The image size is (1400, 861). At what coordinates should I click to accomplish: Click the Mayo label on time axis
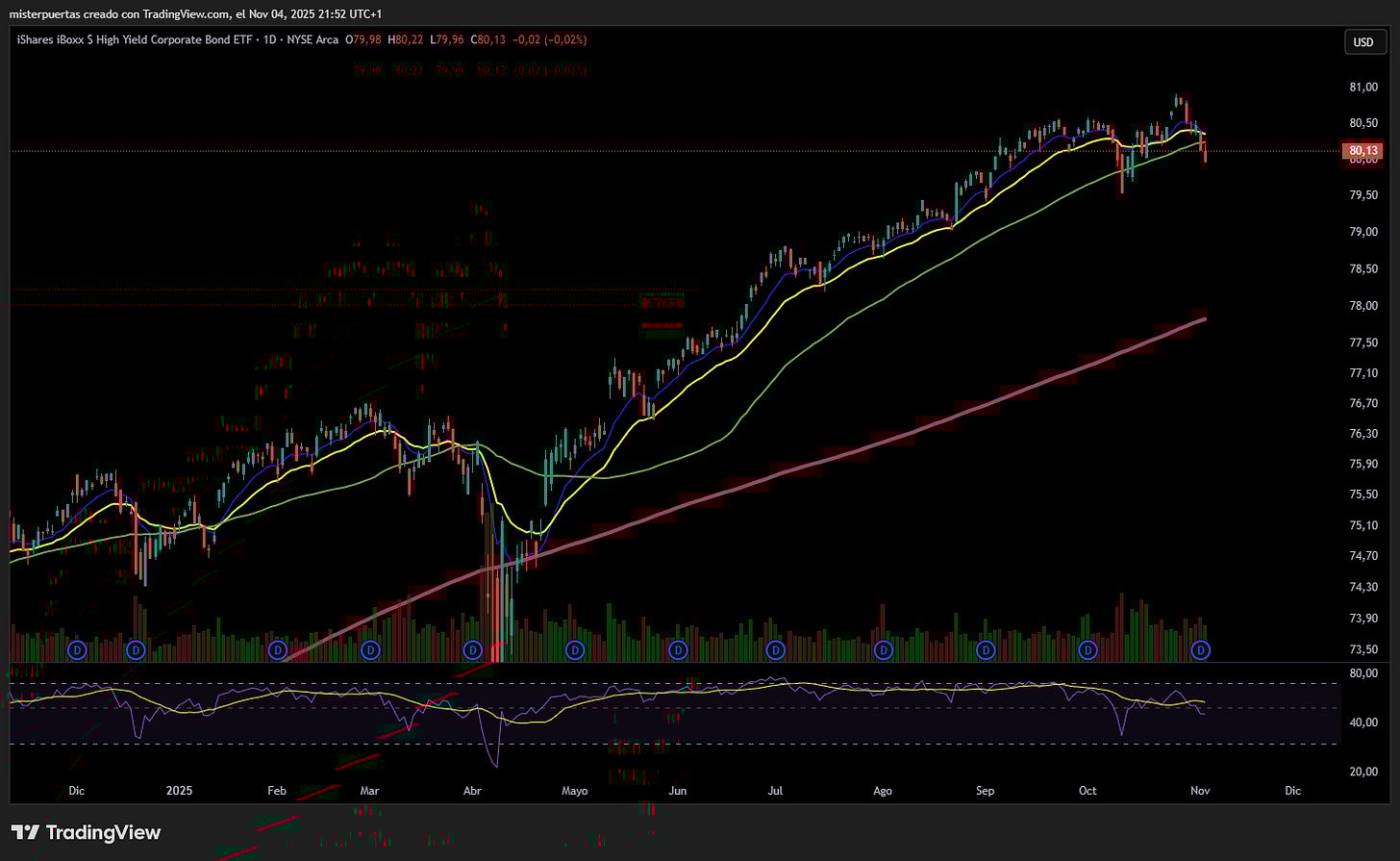coord(574,791)
